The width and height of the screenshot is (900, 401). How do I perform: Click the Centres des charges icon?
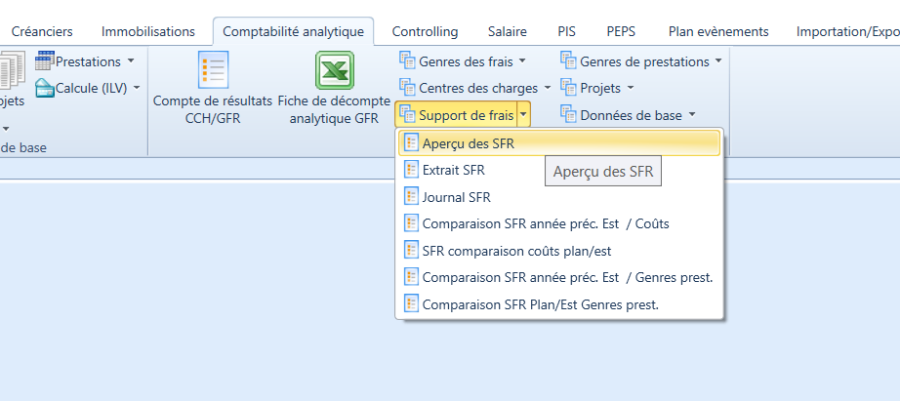(407, 88)
